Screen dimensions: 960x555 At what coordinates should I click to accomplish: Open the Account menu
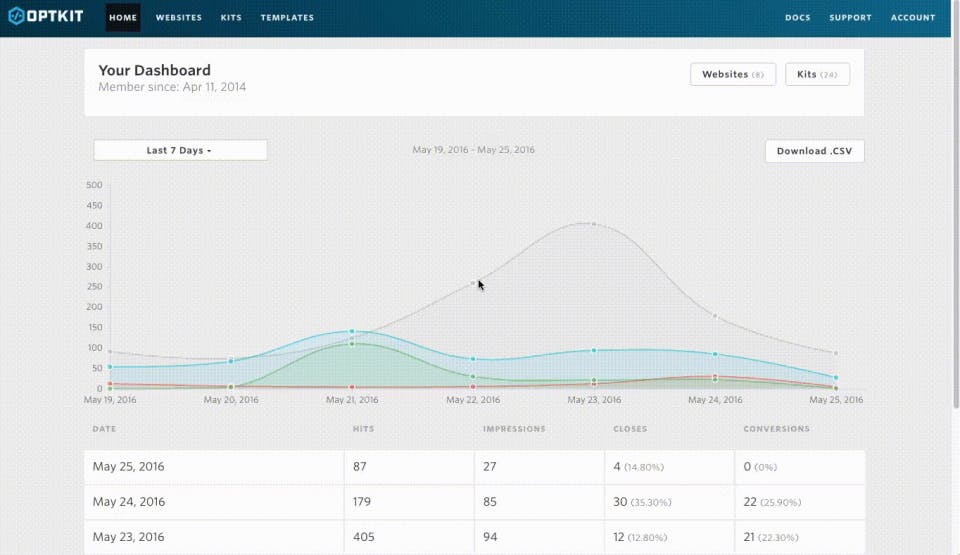913,18
